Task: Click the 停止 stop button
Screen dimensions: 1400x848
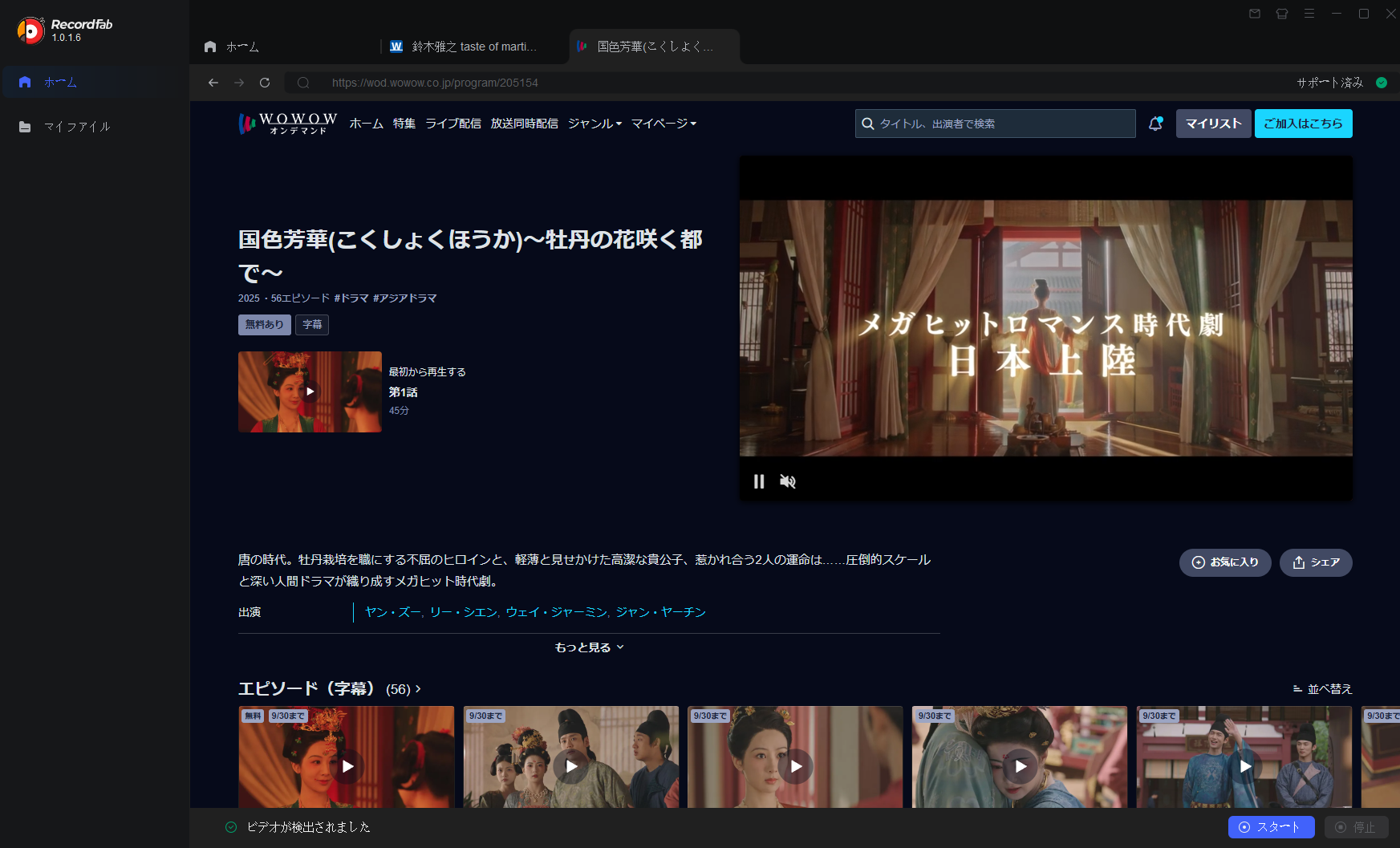Action: click(1357, 827)
